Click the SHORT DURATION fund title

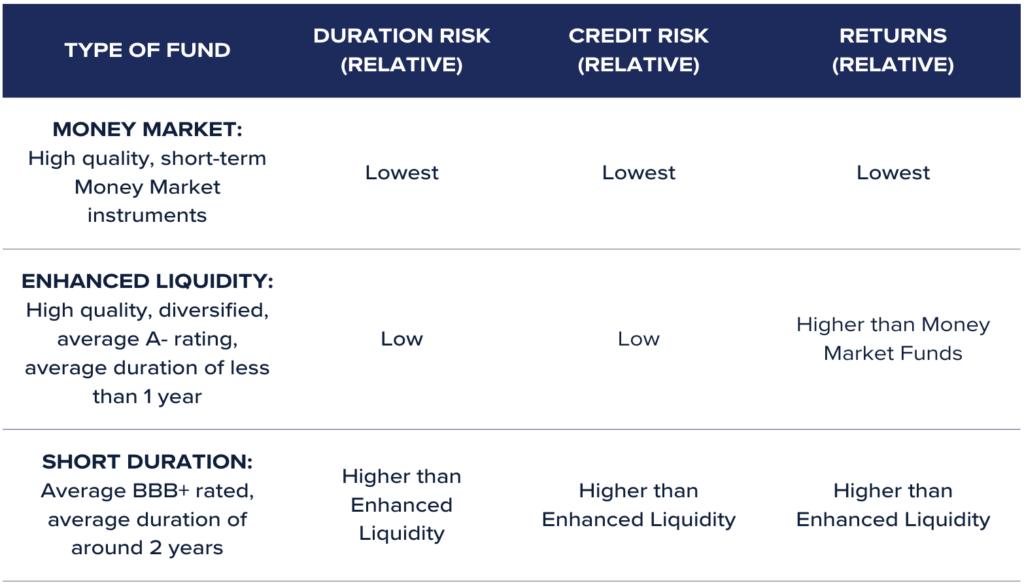click(x=147, y=462)
